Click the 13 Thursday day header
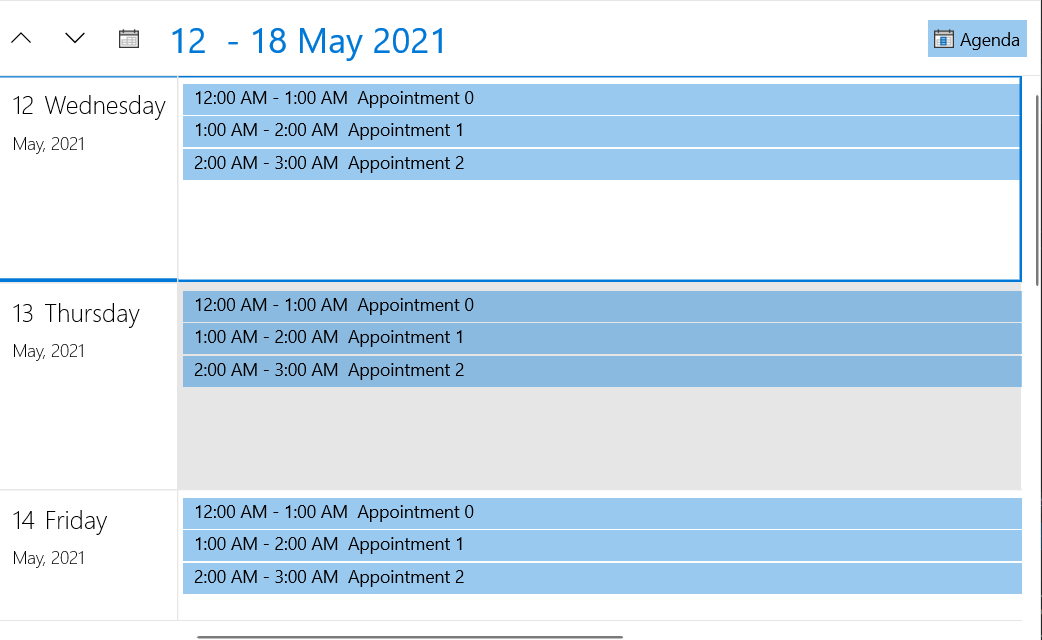 (76, 314)
